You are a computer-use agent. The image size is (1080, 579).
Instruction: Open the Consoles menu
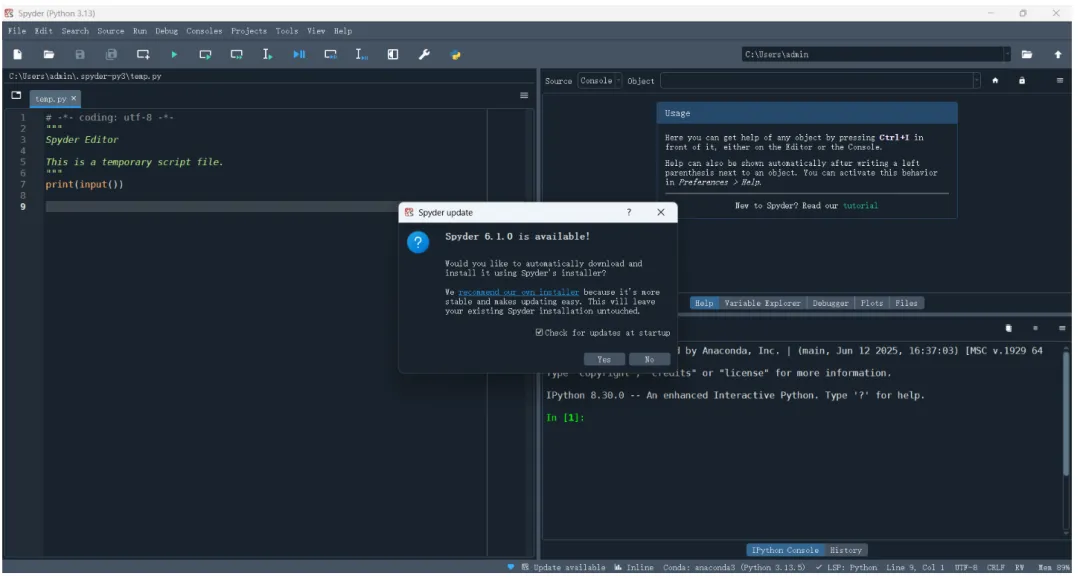click(204, 31)
